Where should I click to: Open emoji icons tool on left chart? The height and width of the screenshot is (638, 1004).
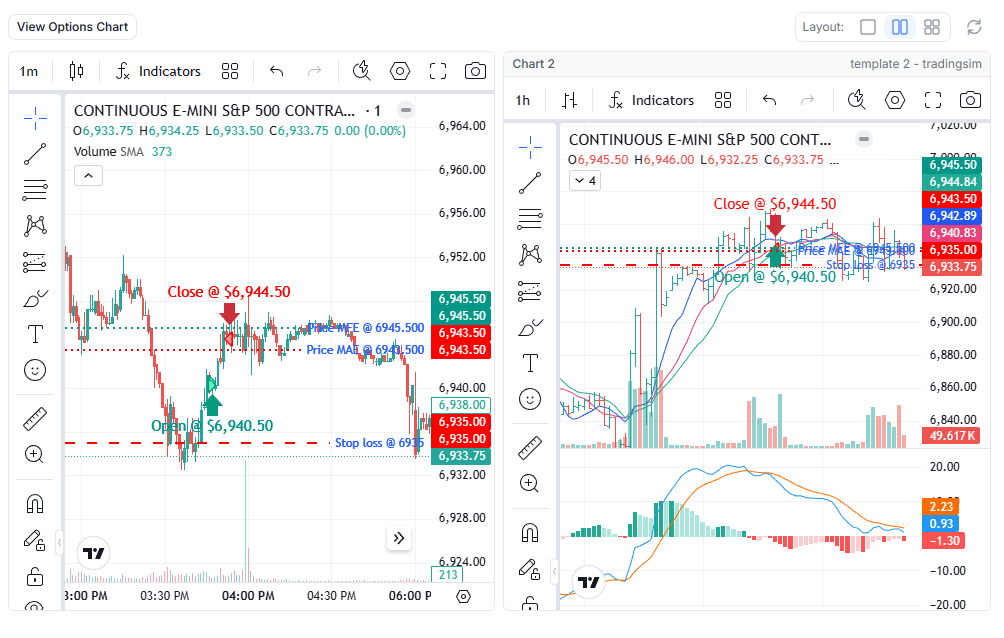coord(35,370)
